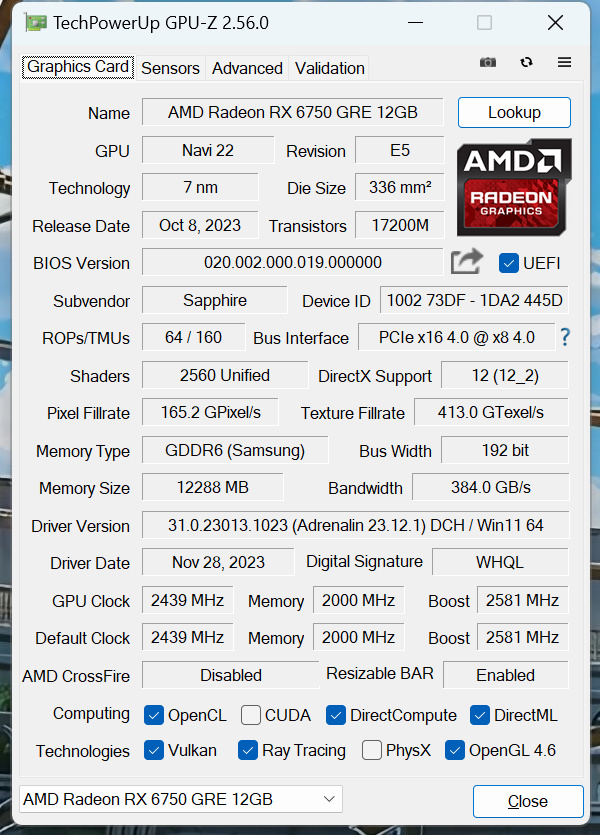Click the GPU-Z logo in the title bar
This screenshot has width=600, height=835.
coord(35,21)
